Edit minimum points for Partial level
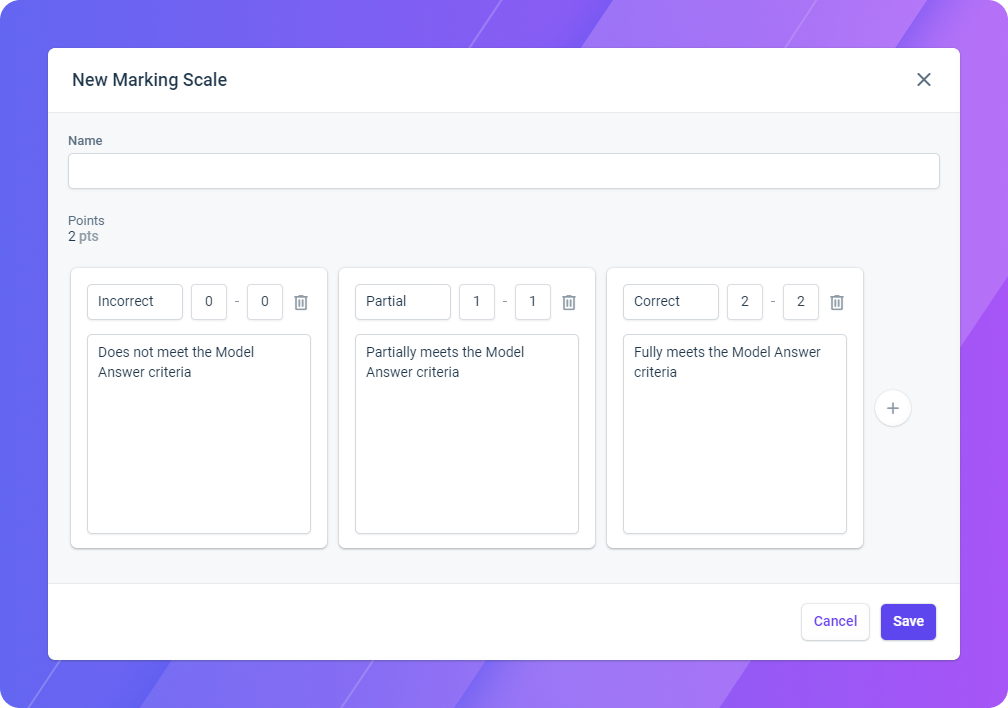The height and width of the screenshot is (708, 1008). point(477,302)
